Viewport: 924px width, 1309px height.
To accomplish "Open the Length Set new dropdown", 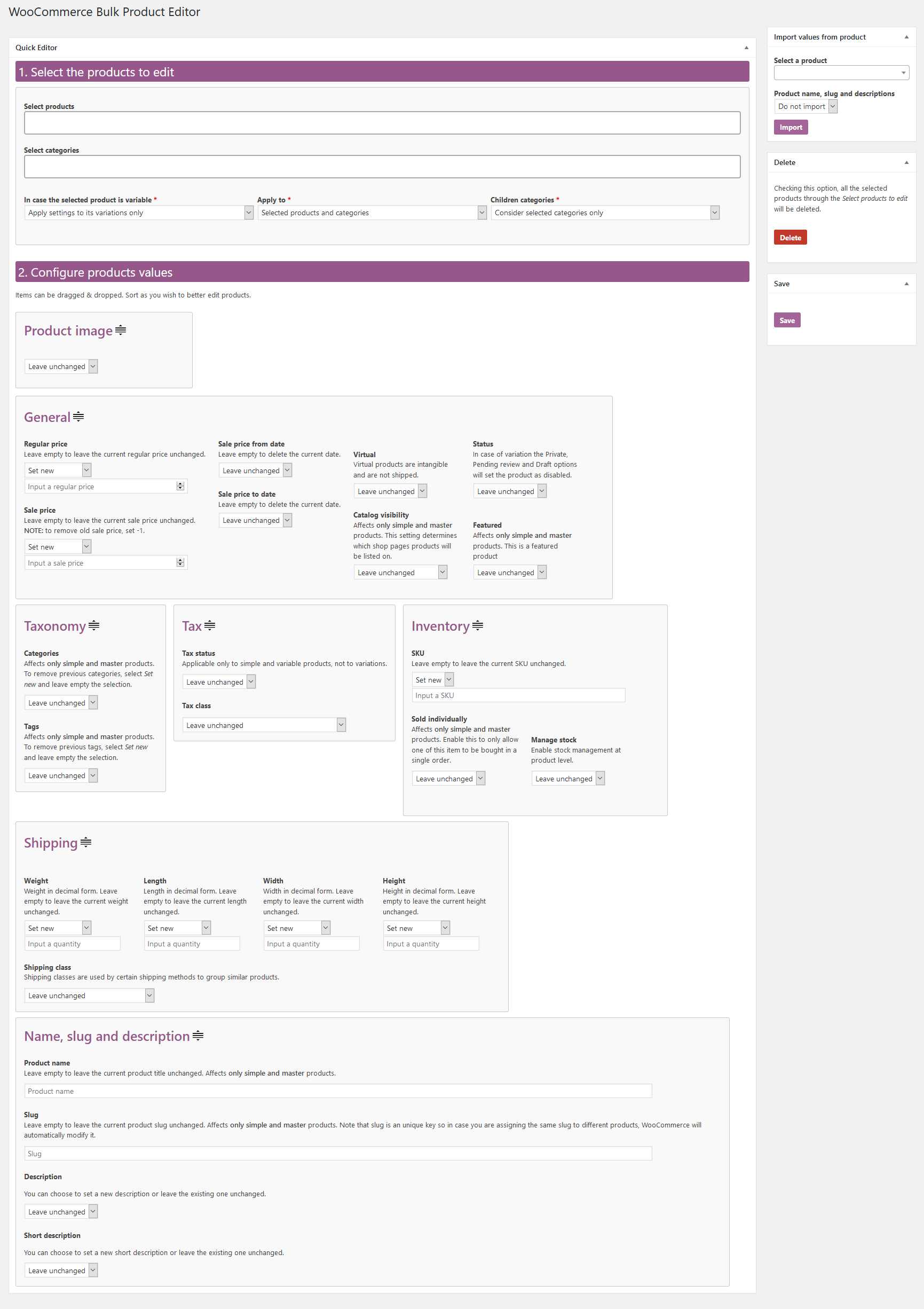I will [x=177, y=928].
